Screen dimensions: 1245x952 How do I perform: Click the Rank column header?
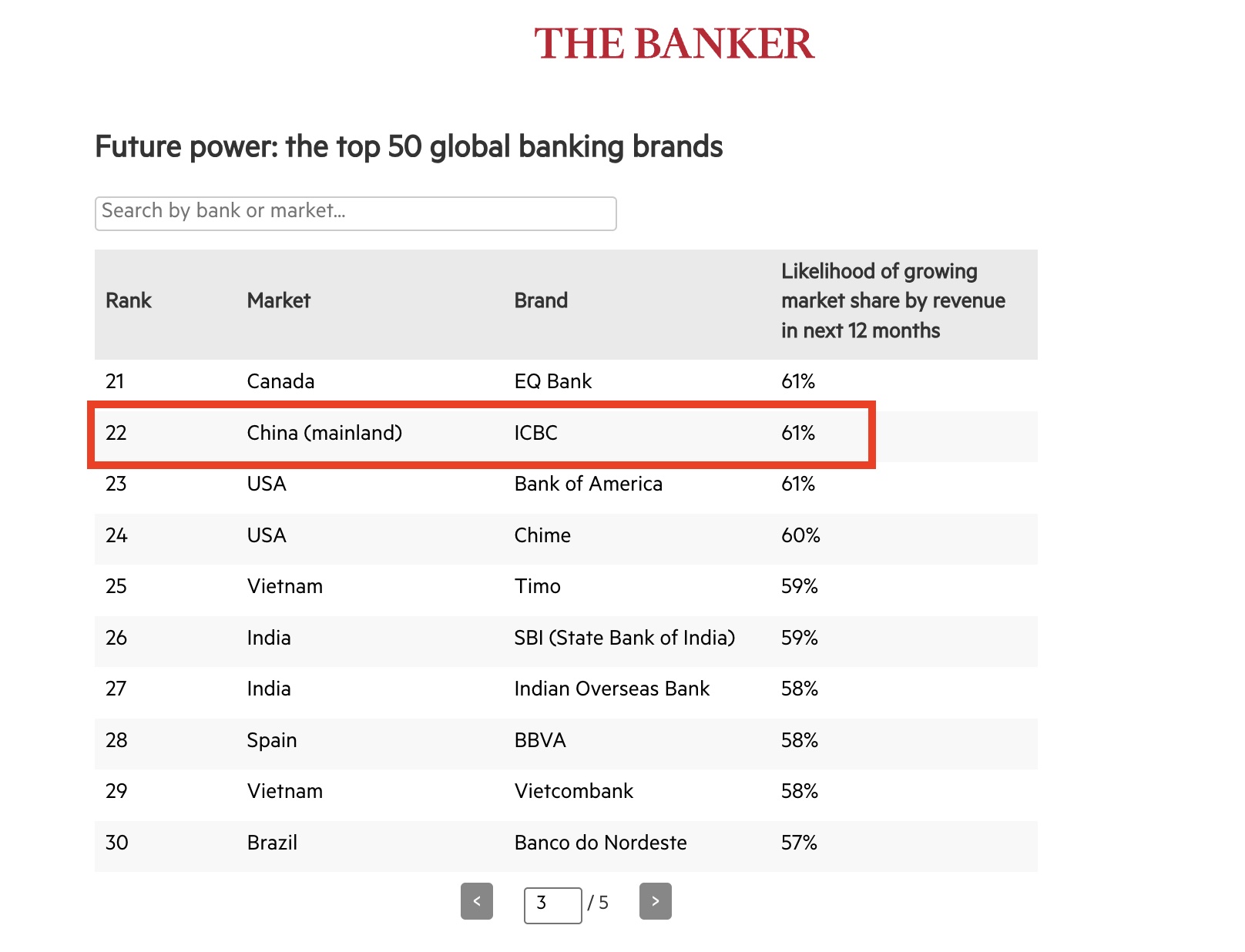[x=129, y=300]
